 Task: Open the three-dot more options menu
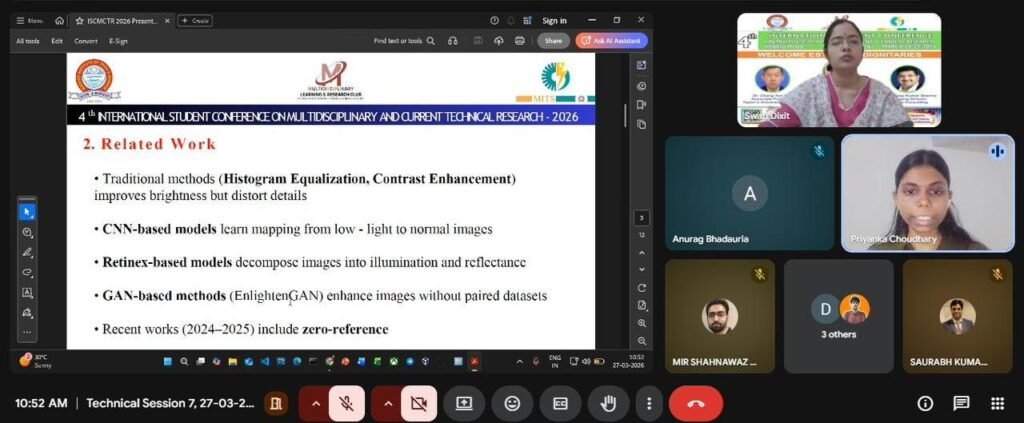pos(649,403)
